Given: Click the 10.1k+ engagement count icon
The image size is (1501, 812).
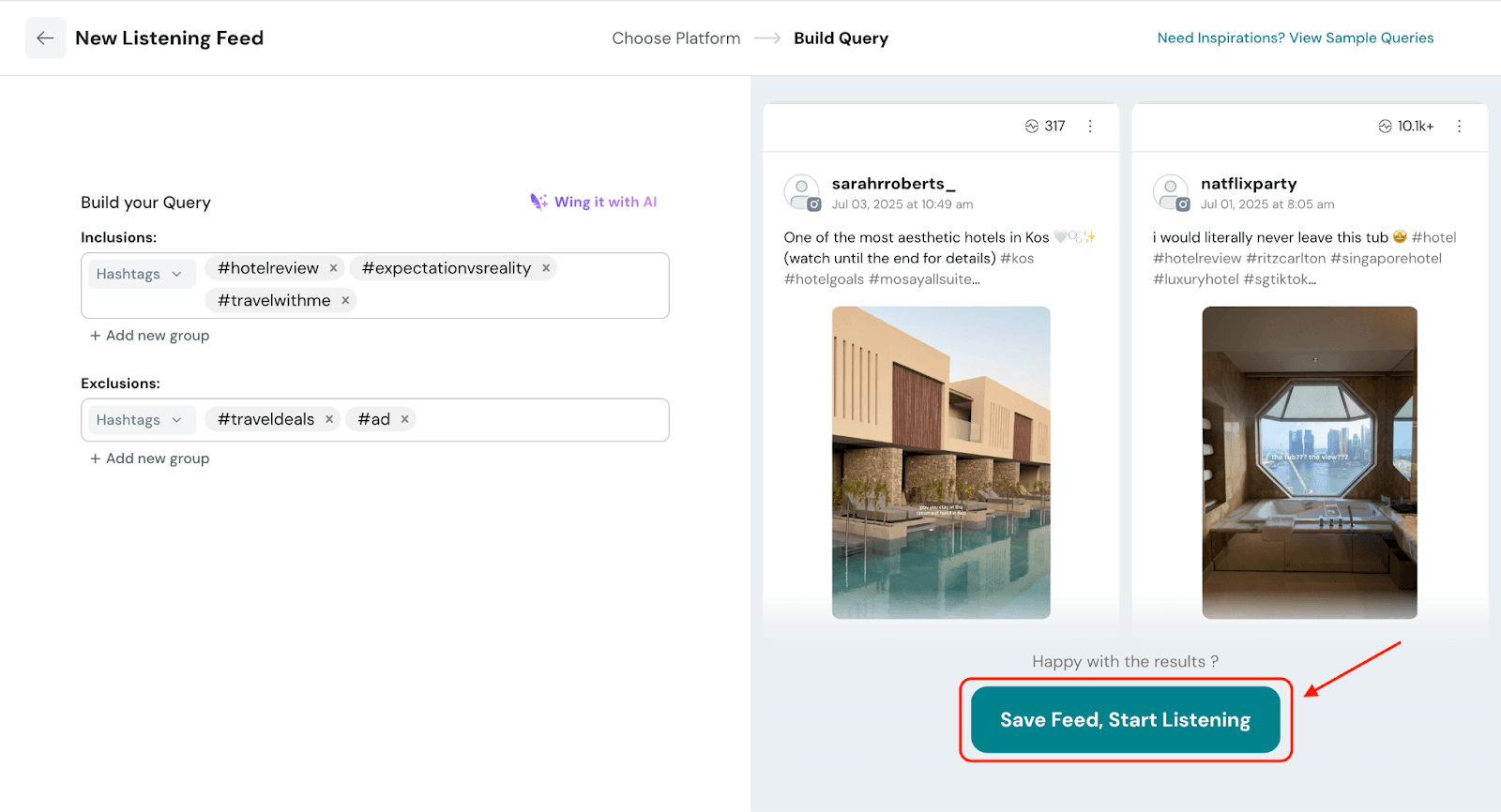Looking at the screenshot, I should point(1385,127).
